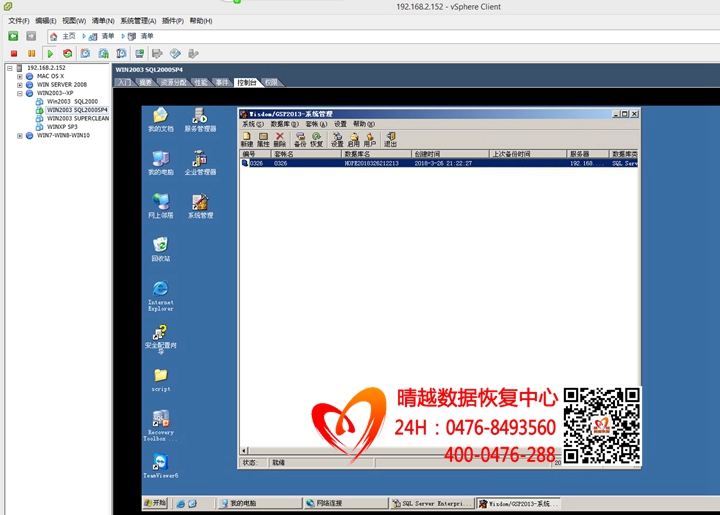Connect USB device toolbar icon
This screenshot has width=720, height=515.
pos(193,54)
